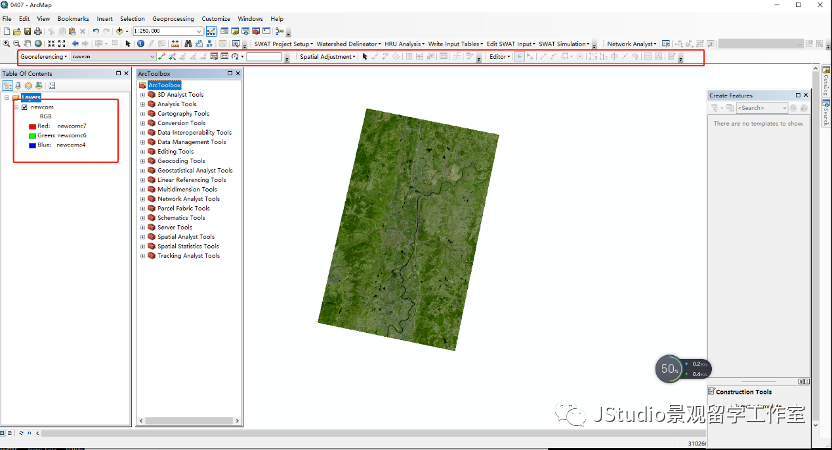Screen dimensions: 832x450
Task: Open the Geoprocessing menu
Action: [173, 19]
